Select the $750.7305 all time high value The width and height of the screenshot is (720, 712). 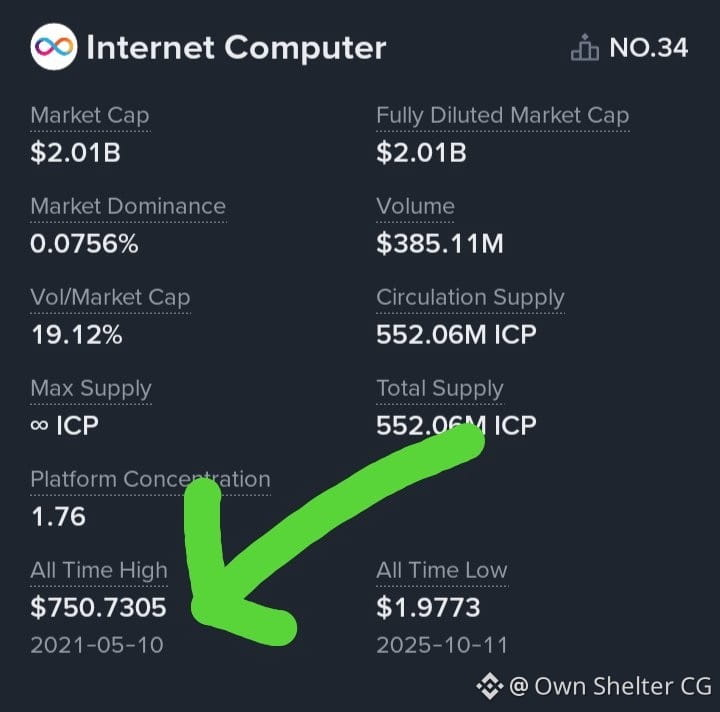point(98,607)
